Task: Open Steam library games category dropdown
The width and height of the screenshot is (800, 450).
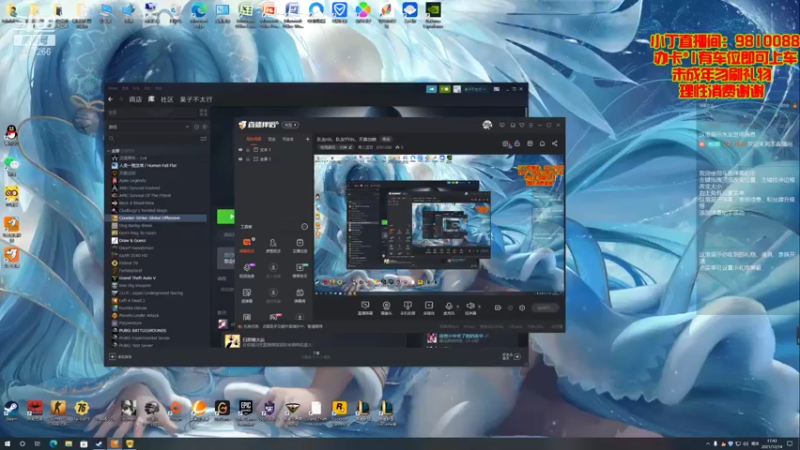Action: [187, 127]
